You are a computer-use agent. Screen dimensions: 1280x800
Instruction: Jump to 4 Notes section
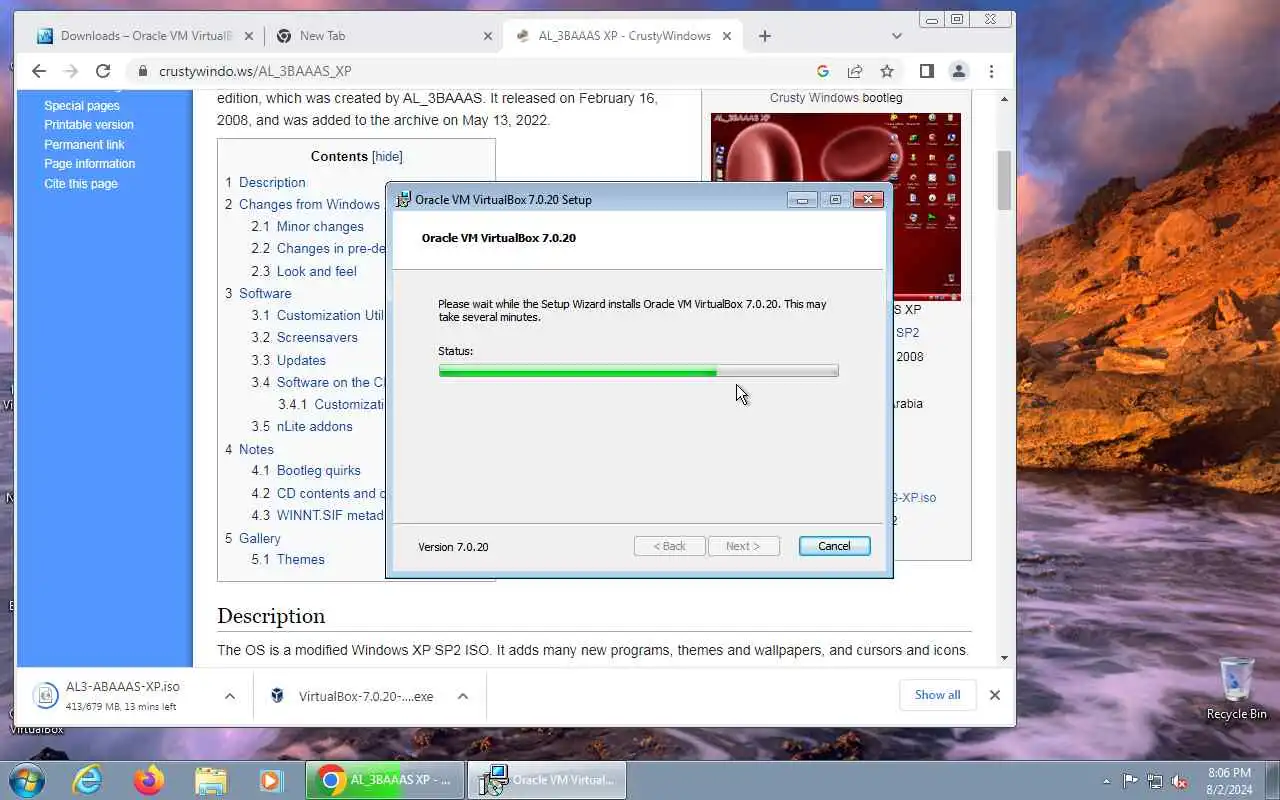click(x=249, y=449)
